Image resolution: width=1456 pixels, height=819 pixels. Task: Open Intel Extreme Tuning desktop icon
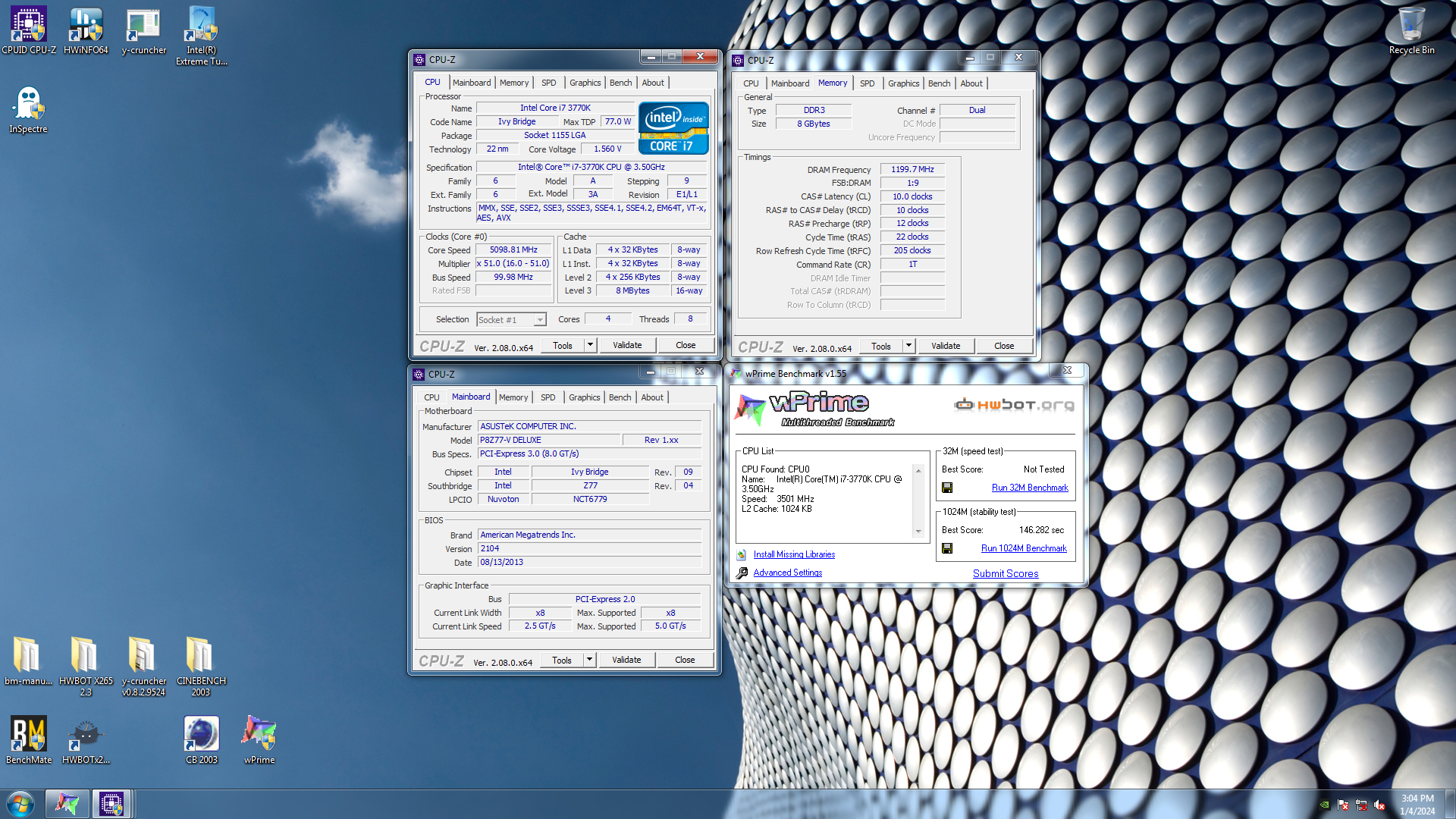[201, 36]
